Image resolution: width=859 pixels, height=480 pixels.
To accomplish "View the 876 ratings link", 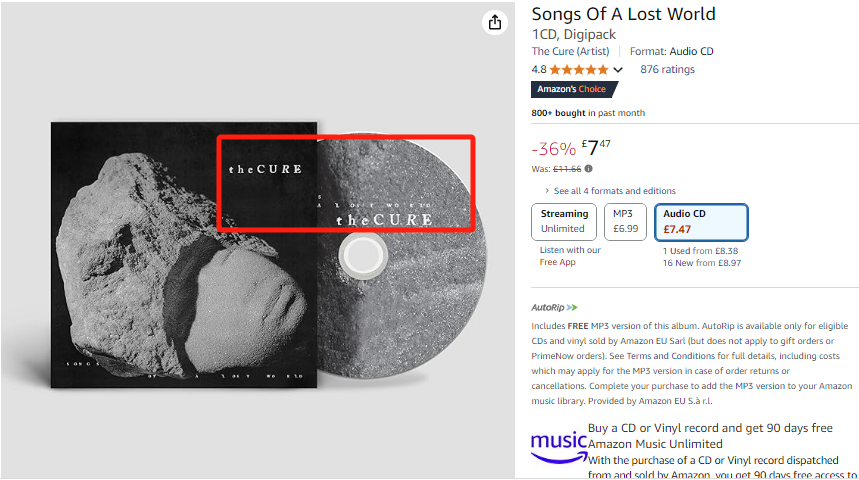I will coord(667,69).
